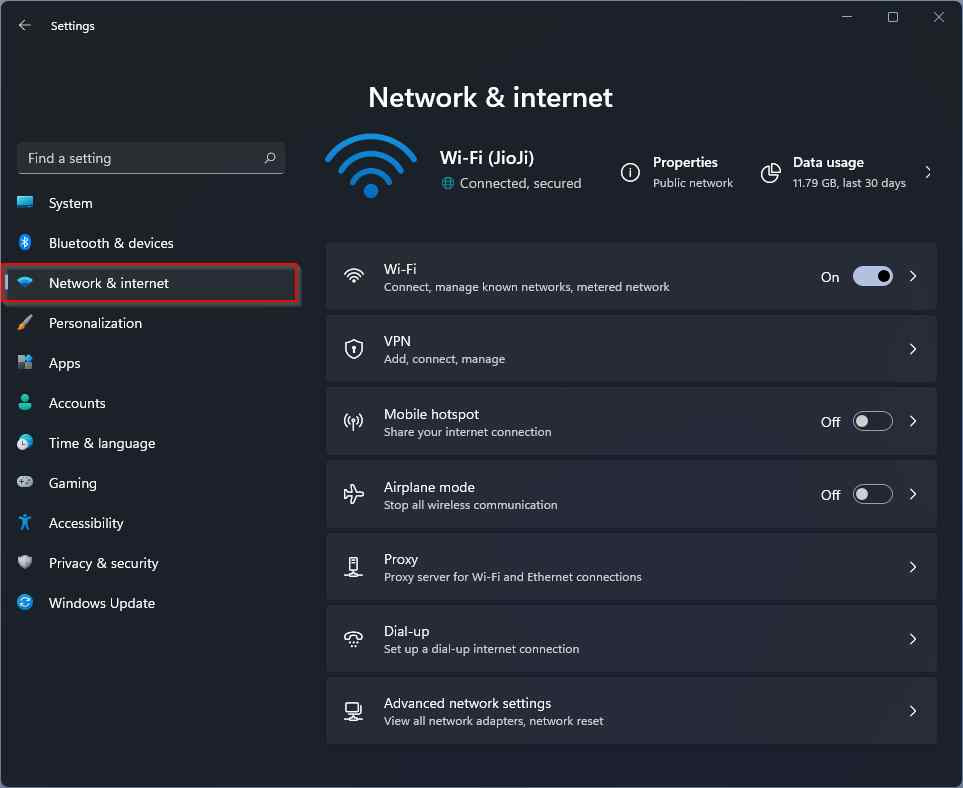Open Privacy & security from the sidebar

pos(103,563)
